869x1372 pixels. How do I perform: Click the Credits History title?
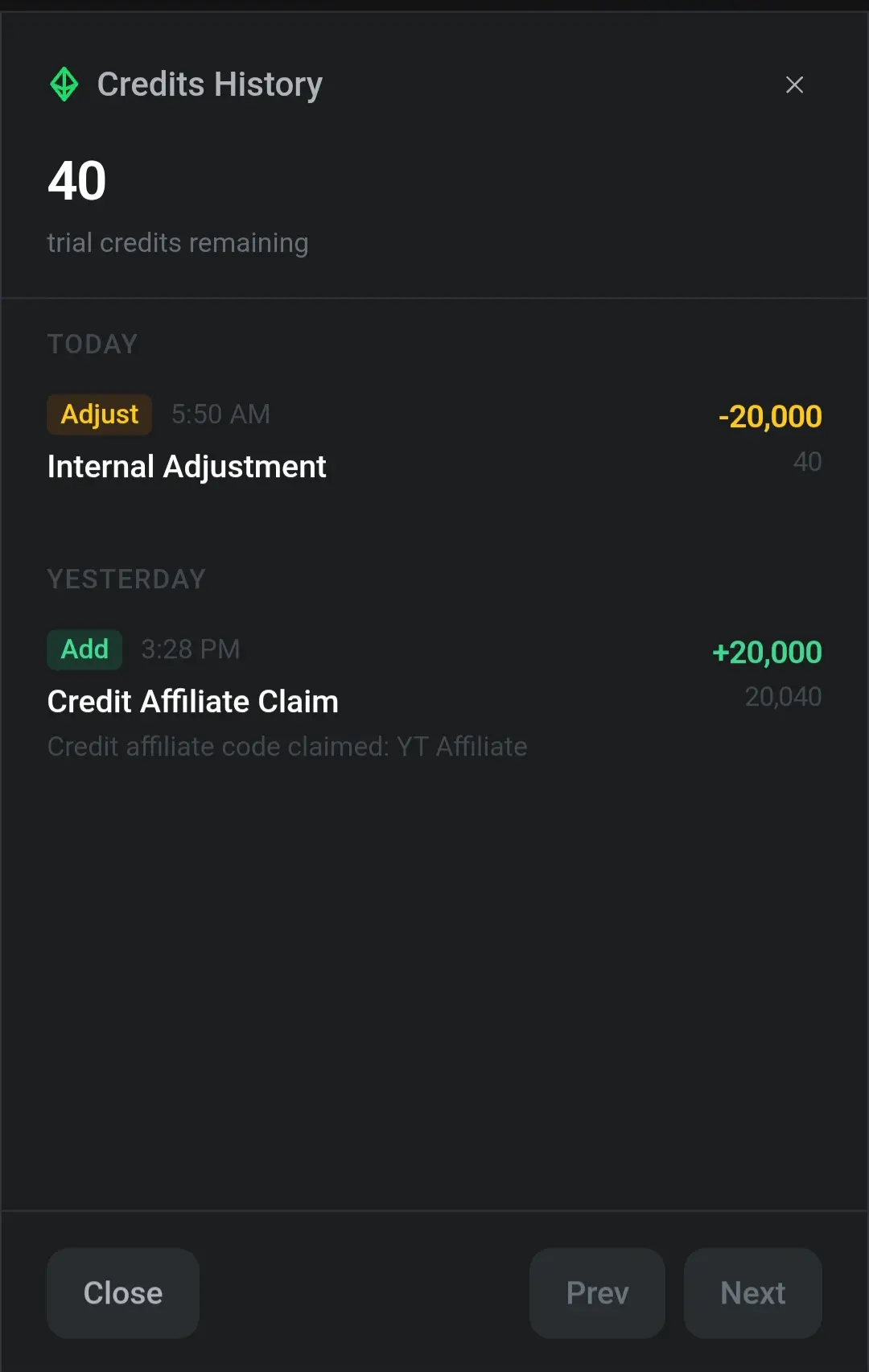tap(210, 84)
